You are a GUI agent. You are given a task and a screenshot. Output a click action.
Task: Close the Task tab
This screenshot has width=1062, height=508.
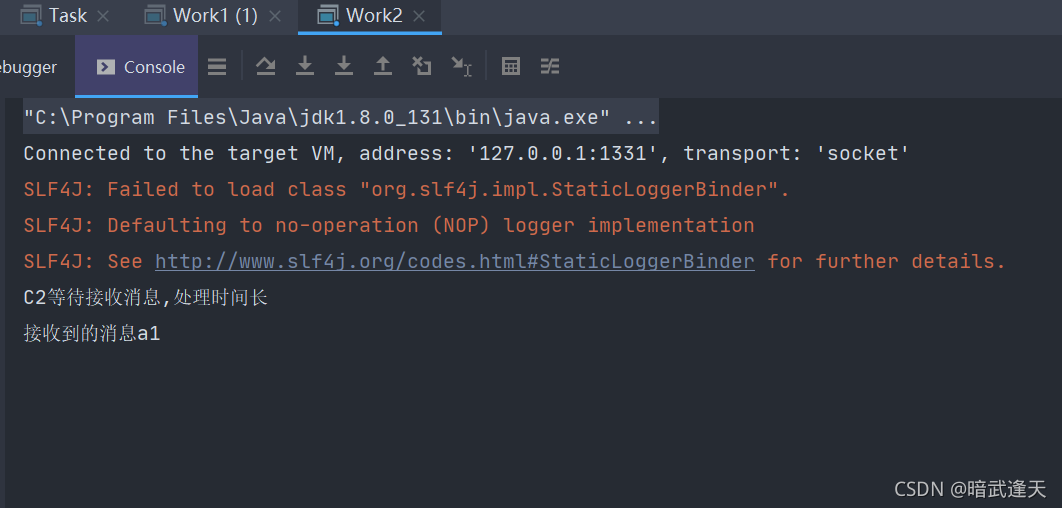tap(103, 16)
